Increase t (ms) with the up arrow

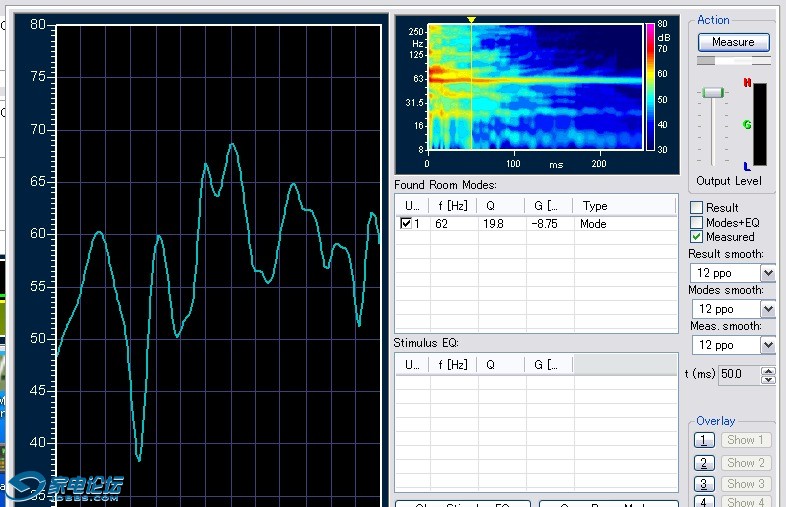coord(768,370)
